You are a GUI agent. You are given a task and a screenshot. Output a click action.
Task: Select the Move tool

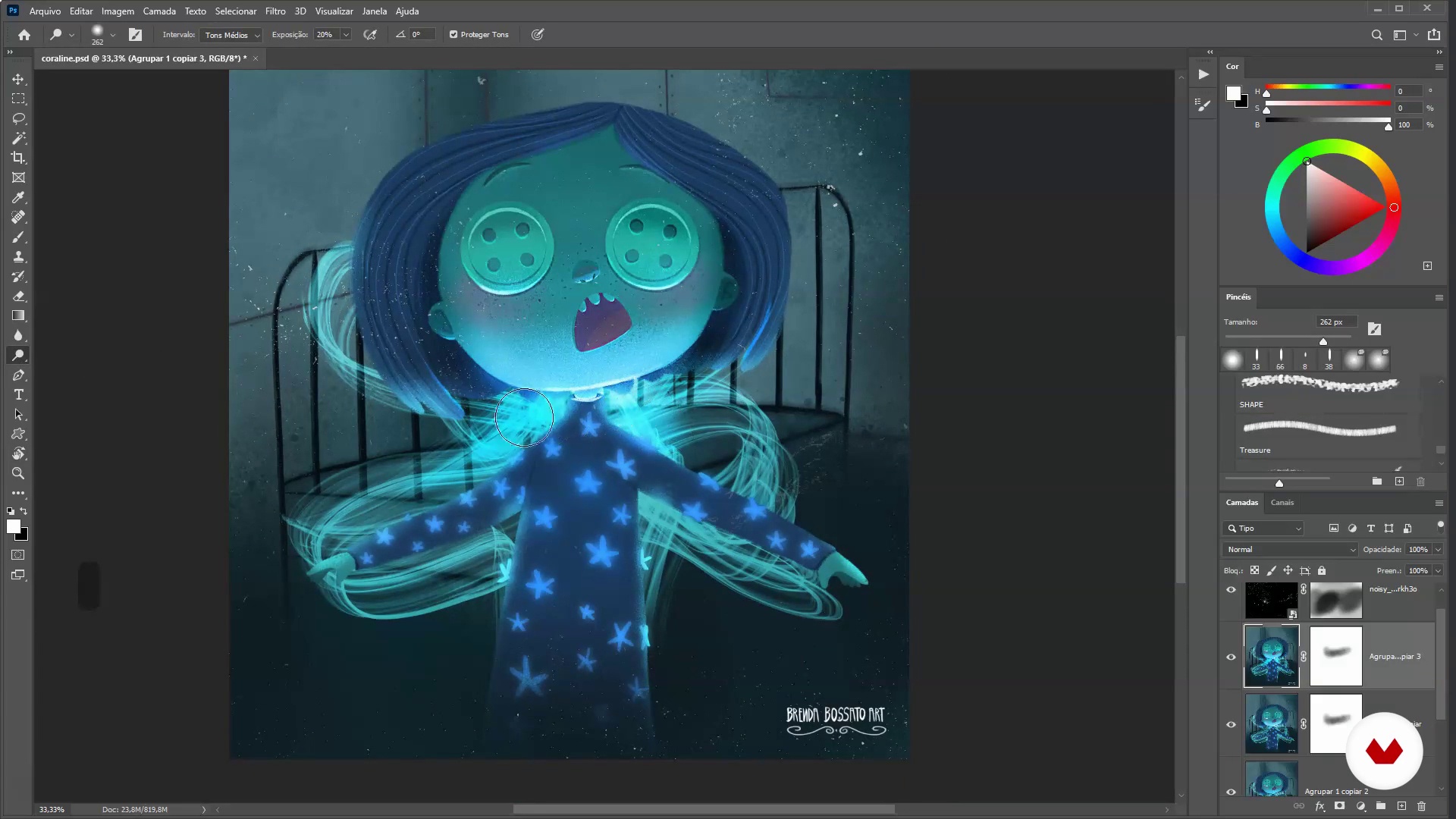point(18,79)
